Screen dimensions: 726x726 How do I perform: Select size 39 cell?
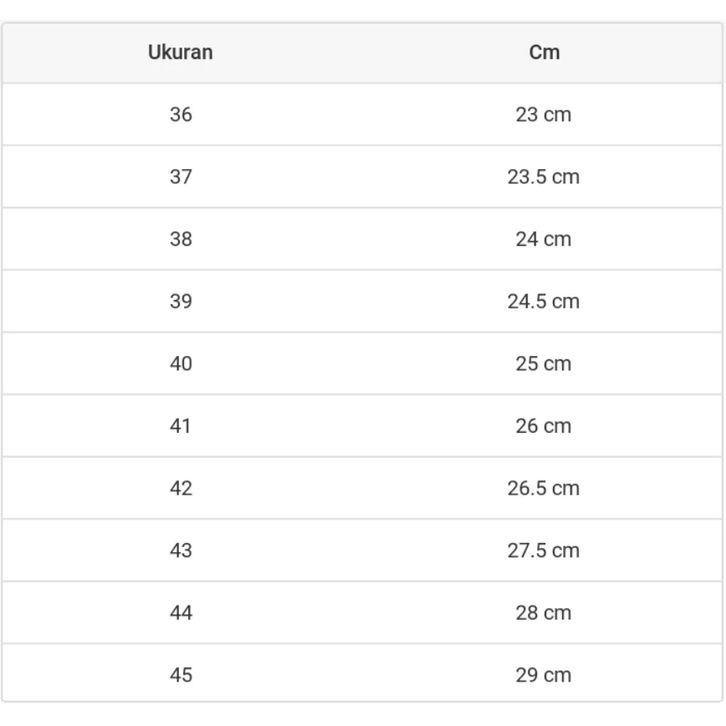coord(180,301)
